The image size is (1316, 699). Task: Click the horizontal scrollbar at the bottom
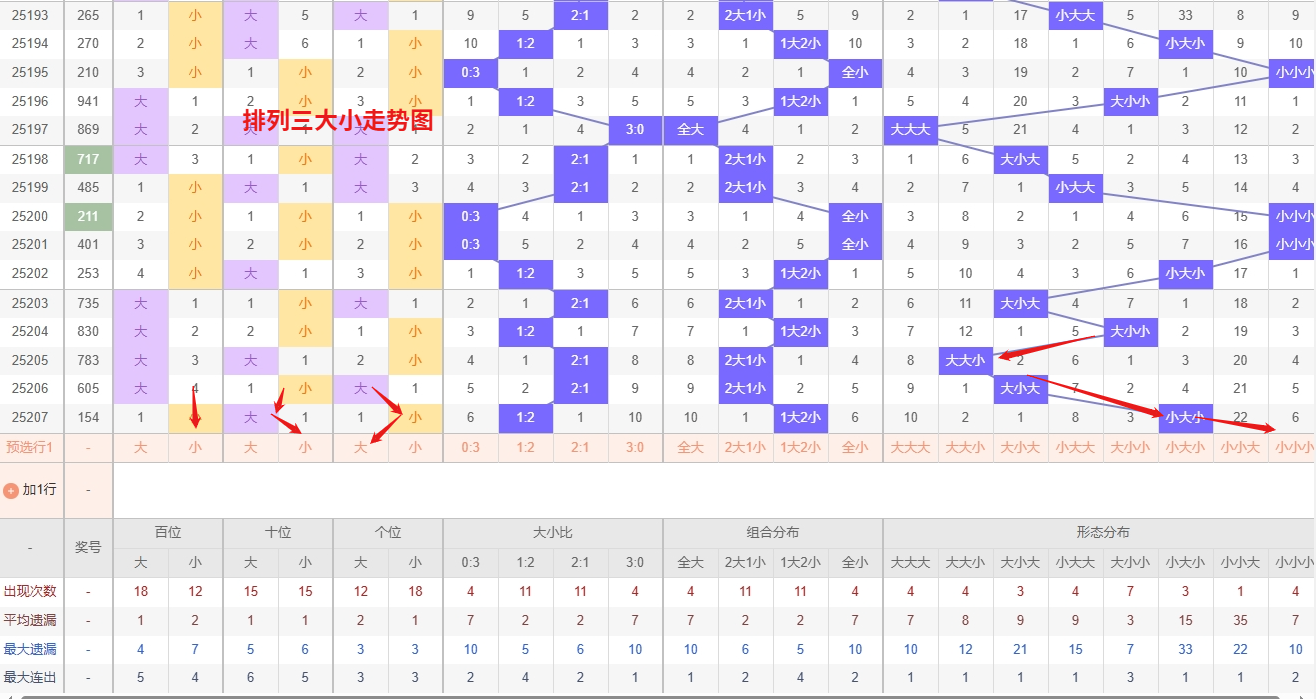point(658,695)
